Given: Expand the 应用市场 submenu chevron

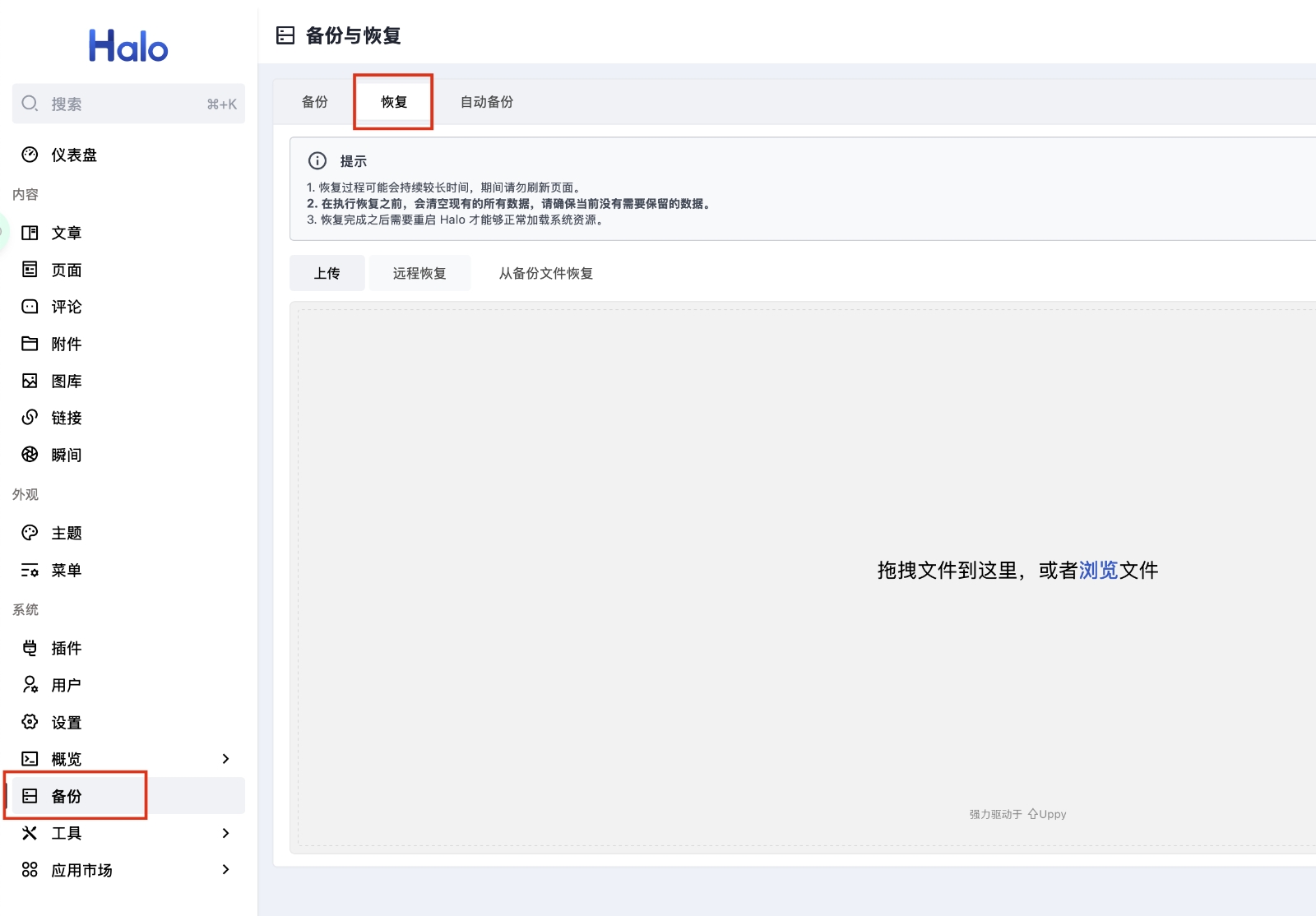Looking at the screenshot, I should [225, 870].
